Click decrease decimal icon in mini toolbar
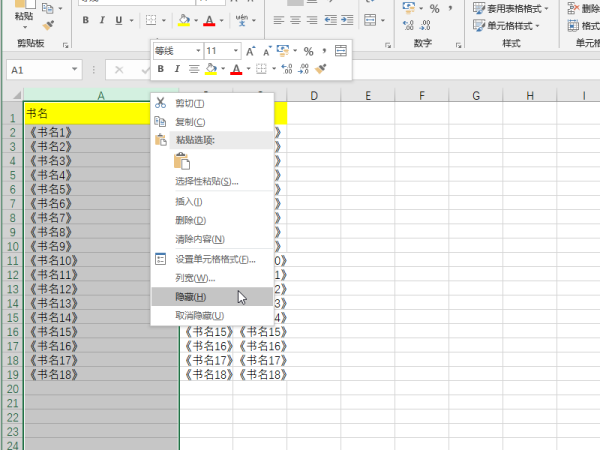Image resolution: width=600 pixels, height=450 pixels. (x=303, y=69)
